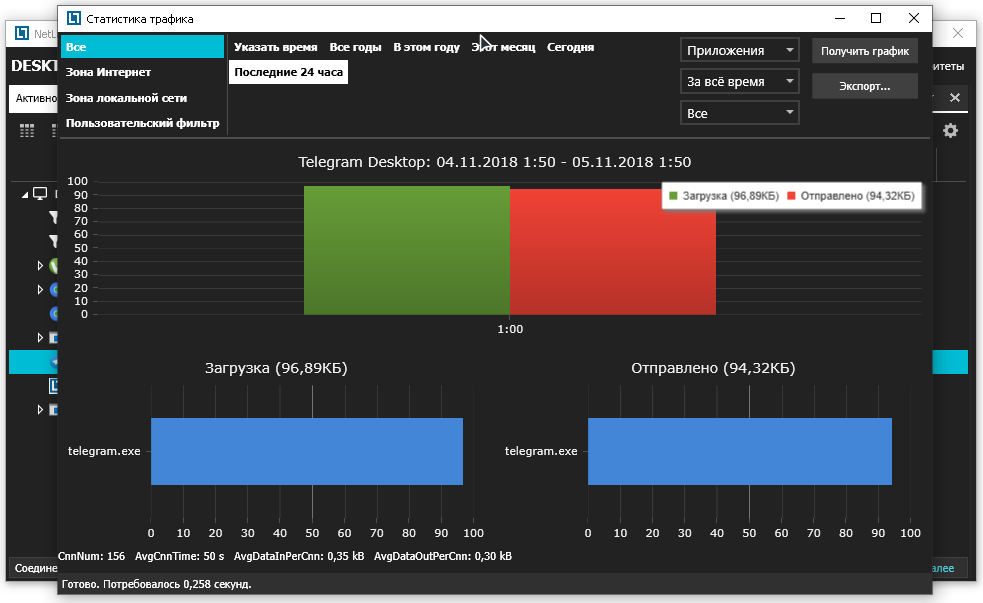983x603 pixels.
Task: Click the "AvgCnnTime: 50 s" statistic
Action: [x=179, y=556]
